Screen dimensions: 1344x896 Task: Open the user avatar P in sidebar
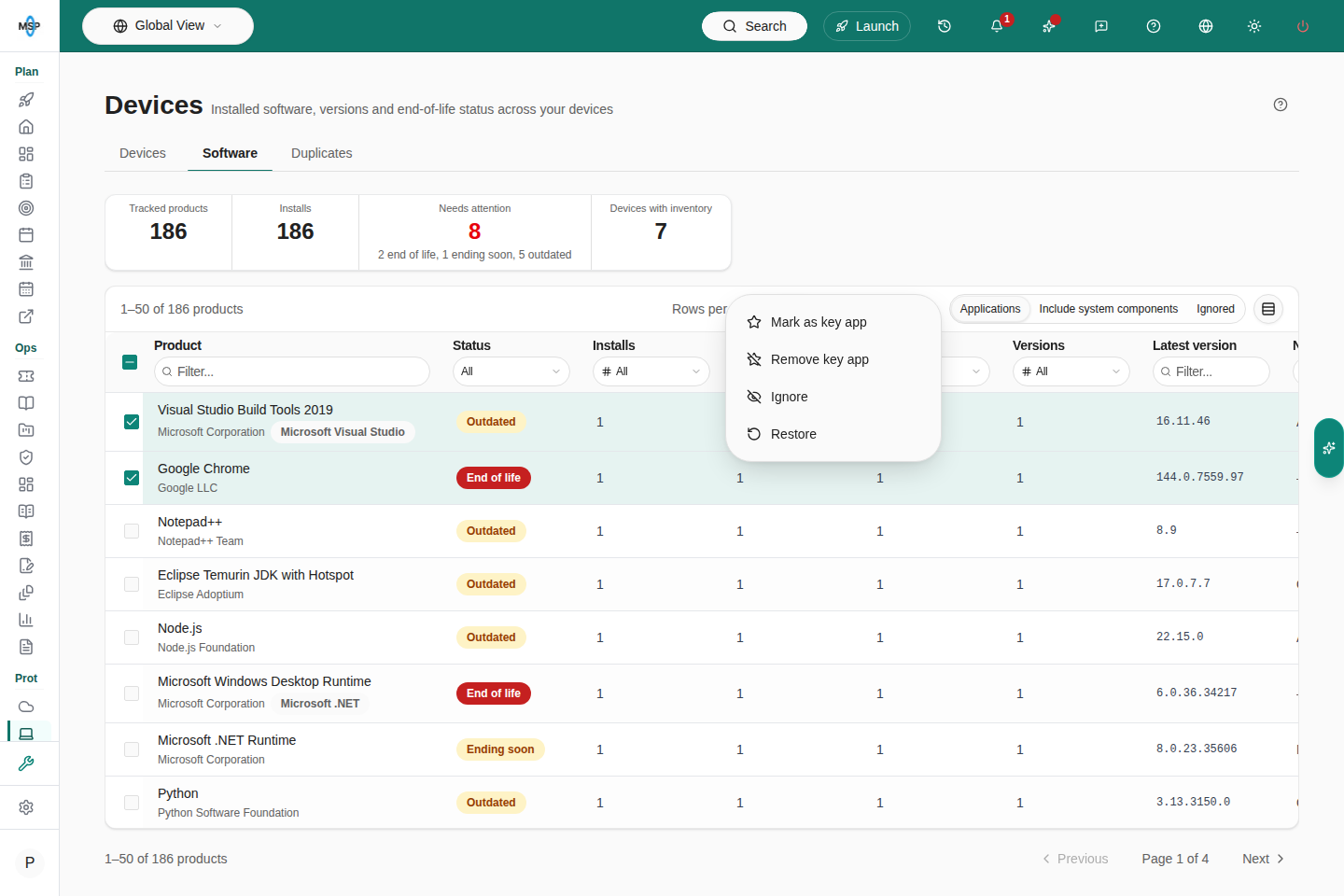[30, 862]
